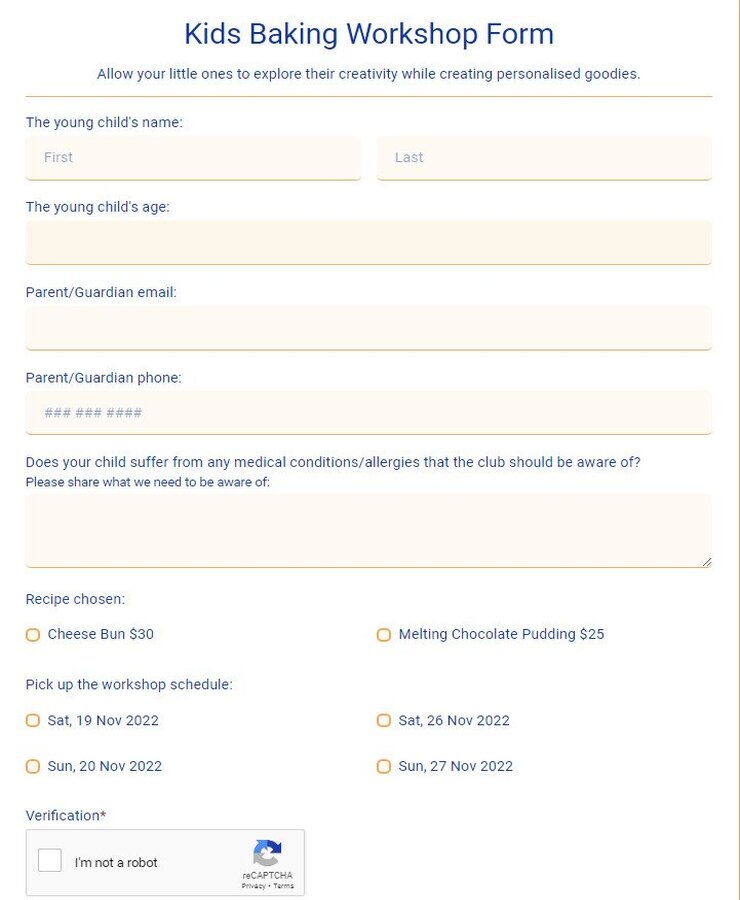Check the "I'm not a robot" checkbox
The width and height of the screenshot is (740, 900).
click(49, 861)
